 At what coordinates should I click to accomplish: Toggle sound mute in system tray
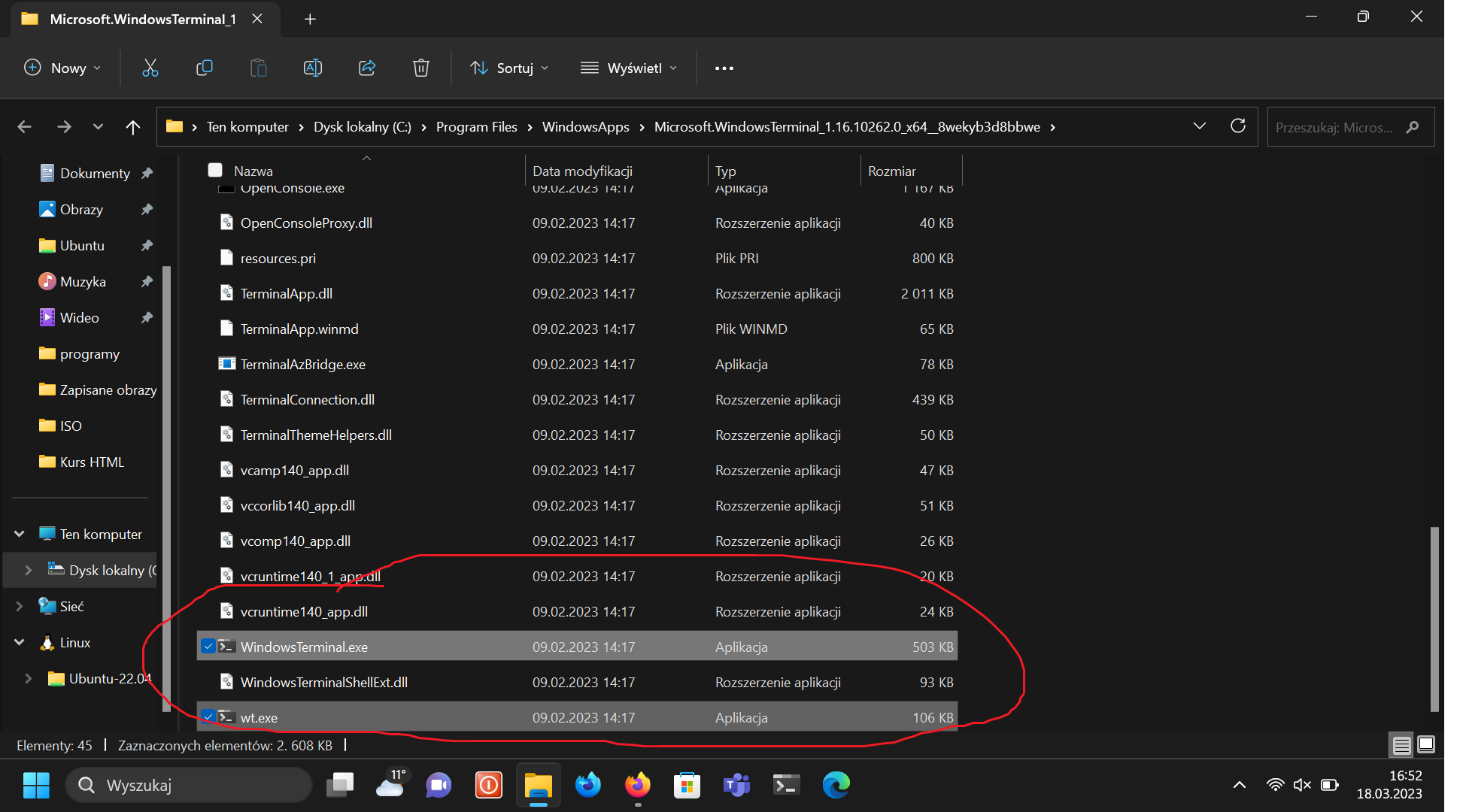coord(1302,785)
